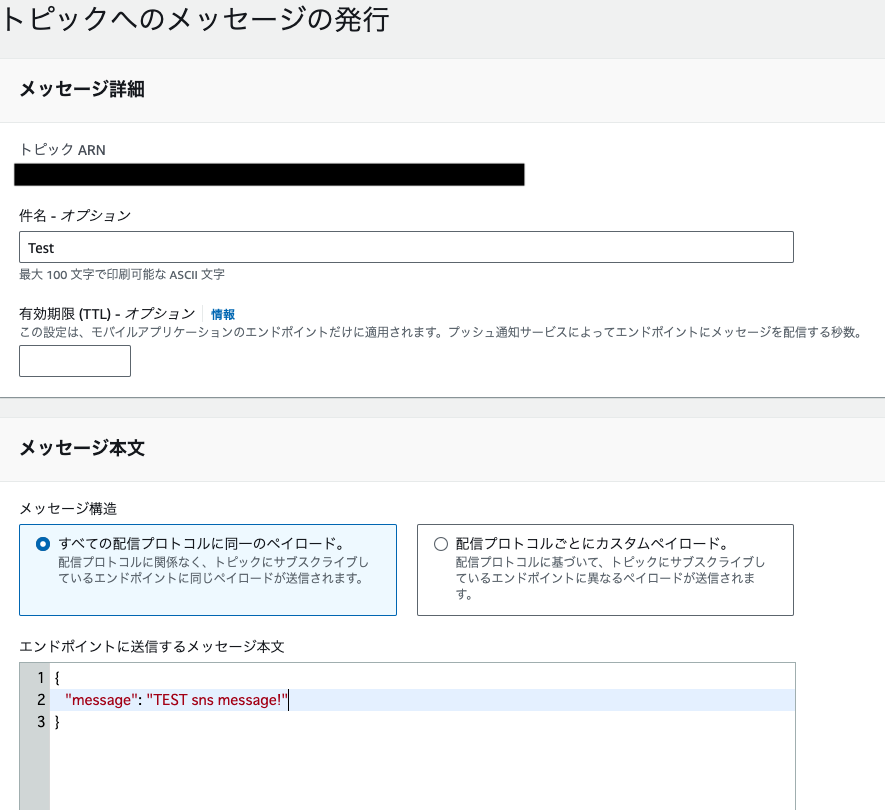The width and height of the screenshot is (885, 810).
Task: Click the トピック ARN label
Action: coord(63,150)
